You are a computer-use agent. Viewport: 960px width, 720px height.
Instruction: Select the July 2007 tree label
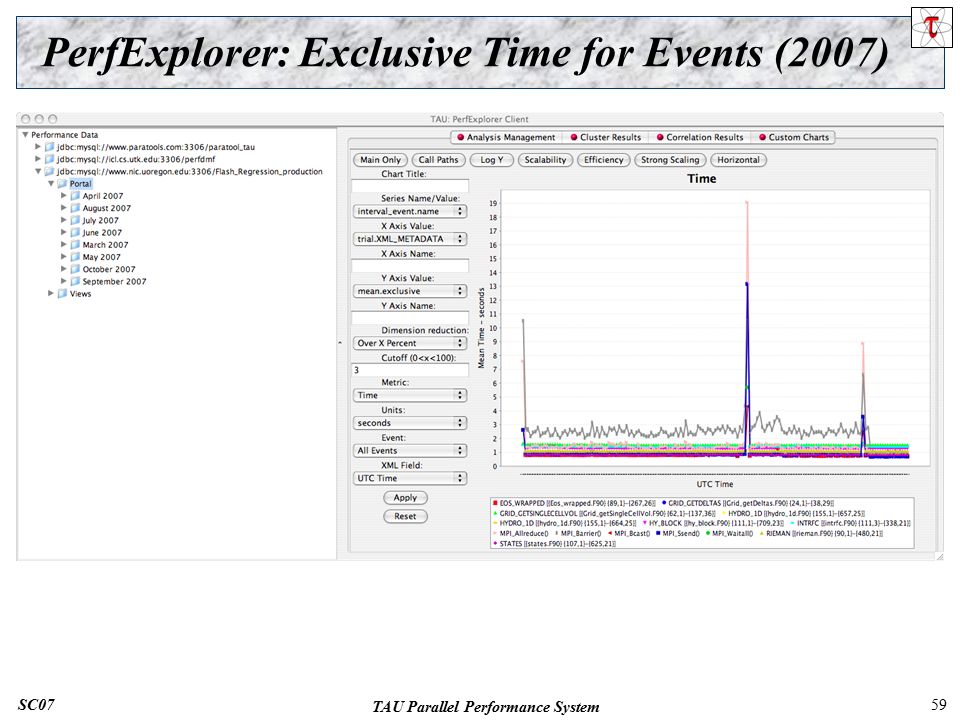[x=100, y=220]
